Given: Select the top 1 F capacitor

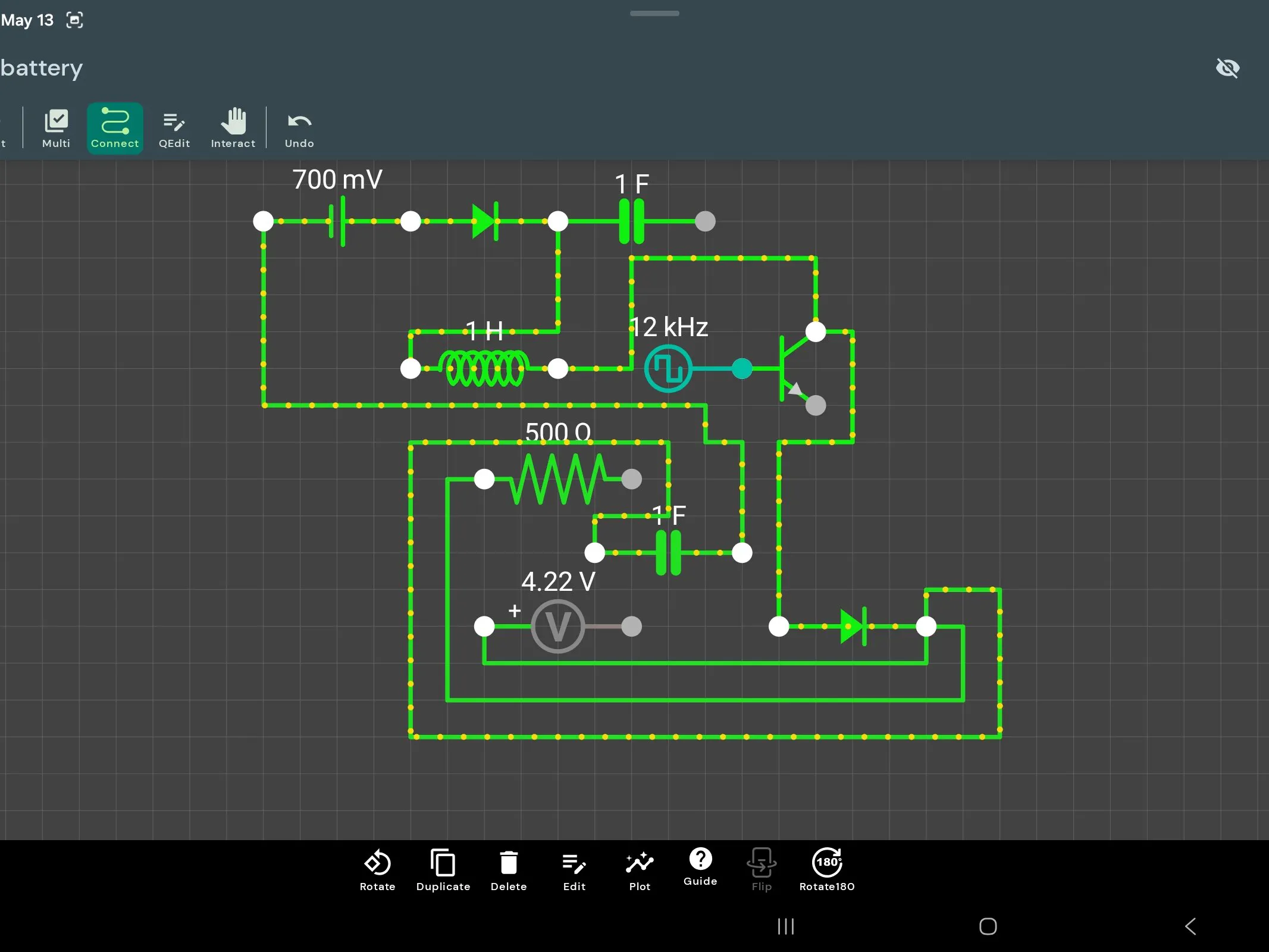Looking at the screenshot, I should click(631, 221).
